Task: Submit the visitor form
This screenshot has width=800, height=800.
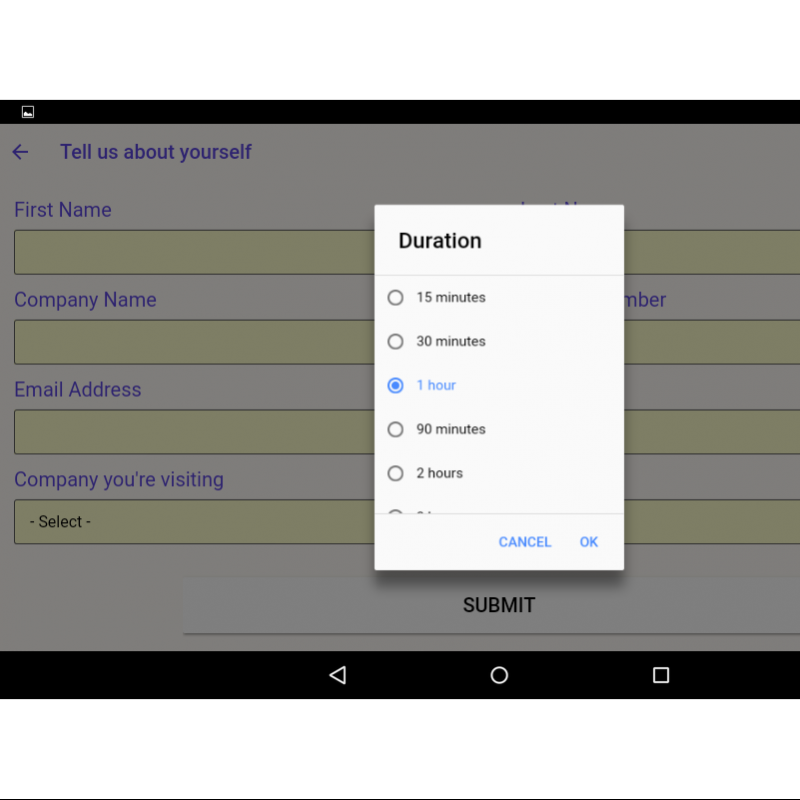Action: [x=499, y=605]
